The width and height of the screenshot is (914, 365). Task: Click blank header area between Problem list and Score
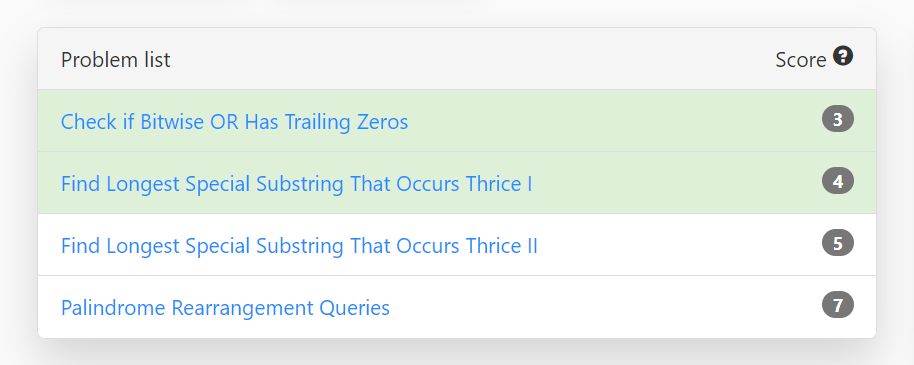[472, 59]
